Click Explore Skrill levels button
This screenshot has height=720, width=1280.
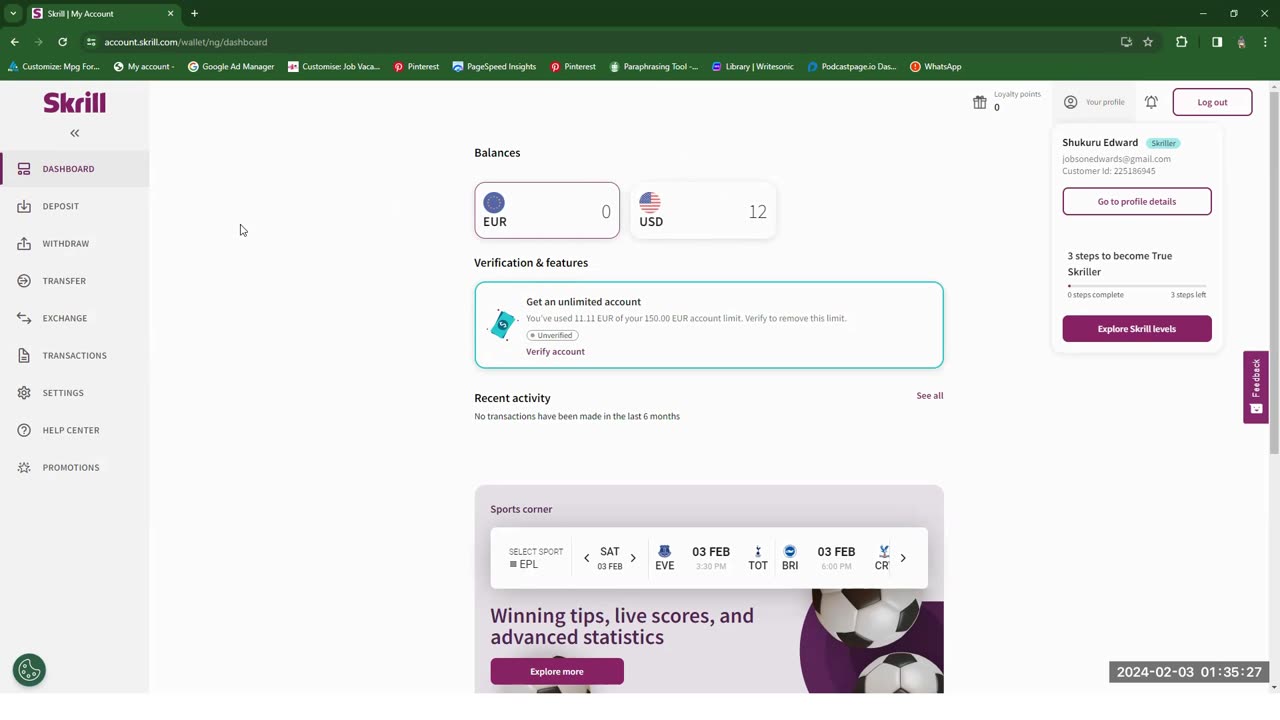tap(1137, 329)
